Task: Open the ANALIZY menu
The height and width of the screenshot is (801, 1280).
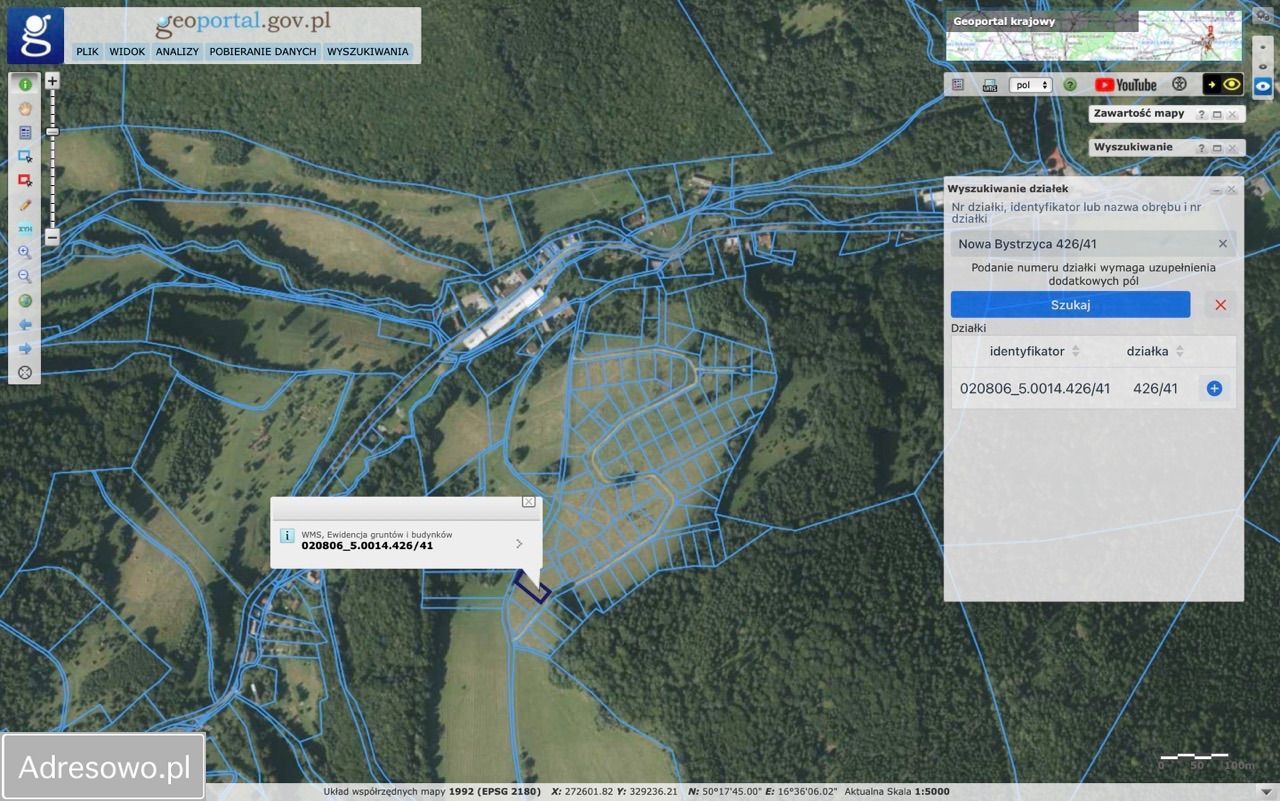Action: tap(177, 51)
